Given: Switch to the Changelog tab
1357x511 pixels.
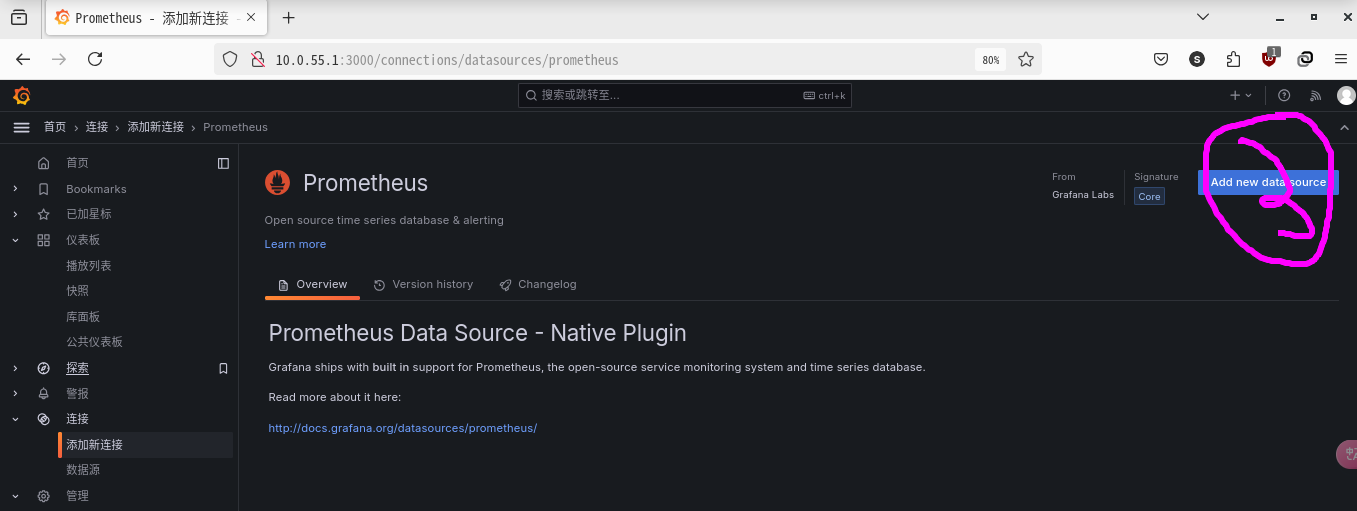Looking at the screenshot, I should tap(538, 284).
